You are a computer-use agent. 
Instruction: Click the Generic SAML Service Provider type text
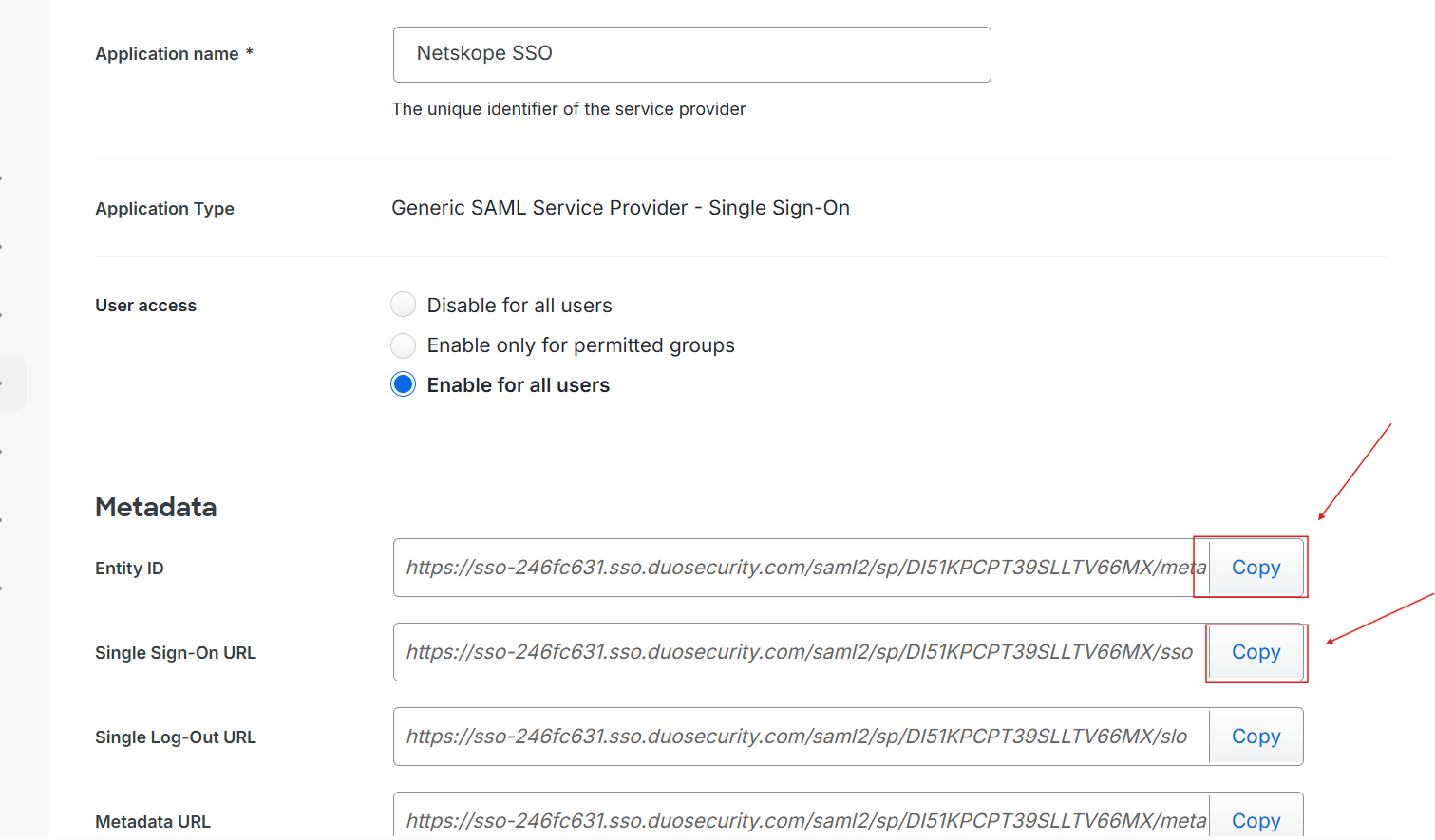[620, 208]
